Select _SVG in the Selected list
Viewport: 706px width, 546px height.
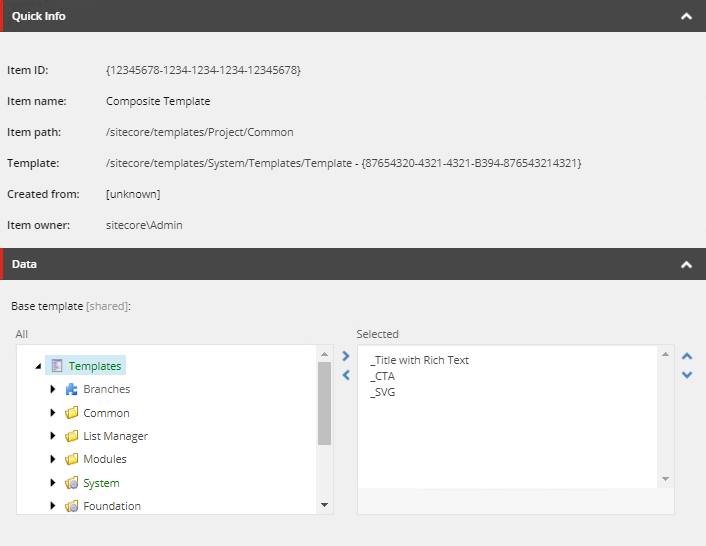[x=382, y=392]
